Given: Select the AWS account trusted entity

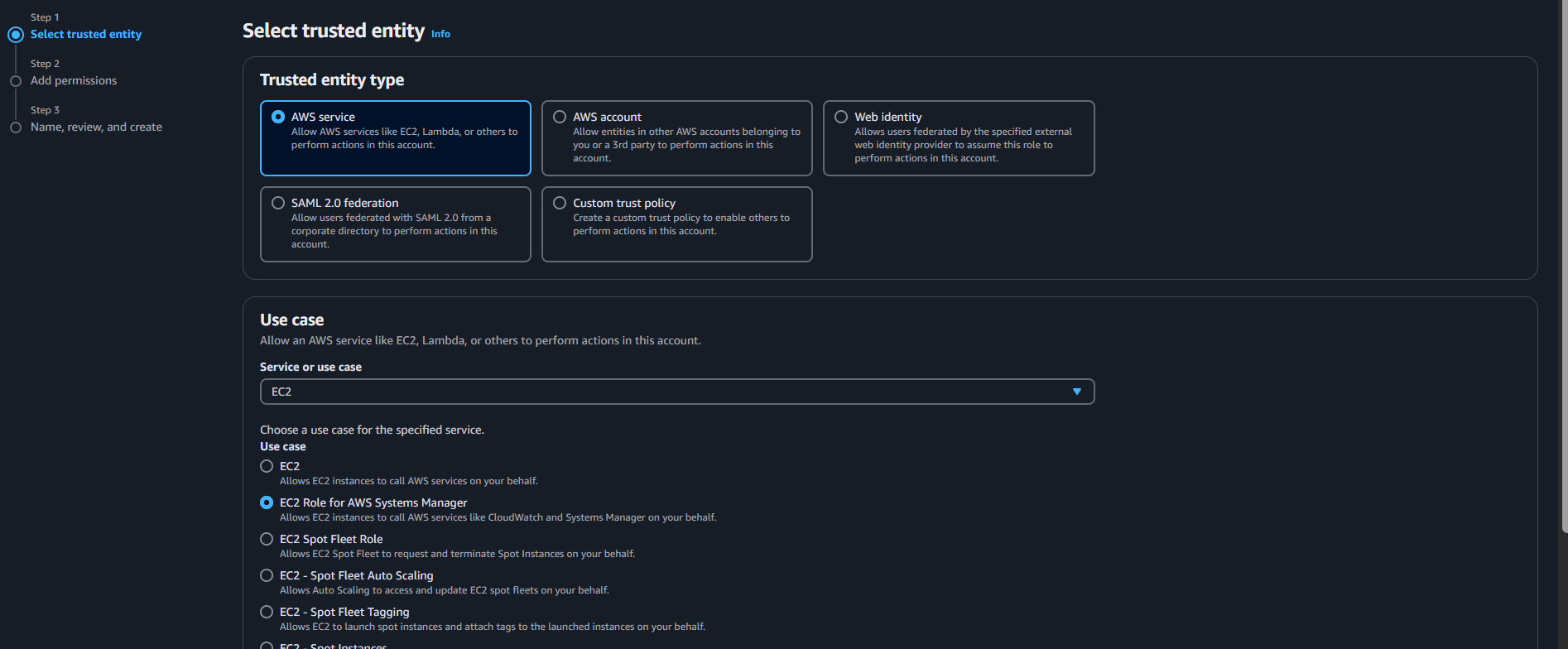Looking at the screenshot, I should (676, 138).
